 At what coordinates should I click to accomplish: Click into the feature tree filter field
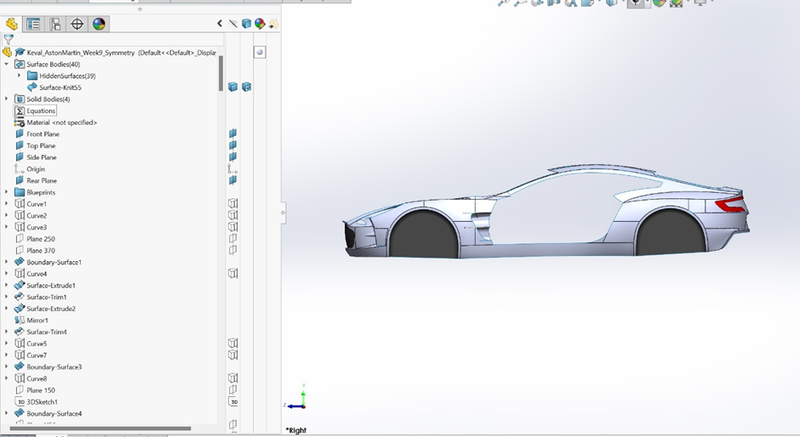coord(117,39)
